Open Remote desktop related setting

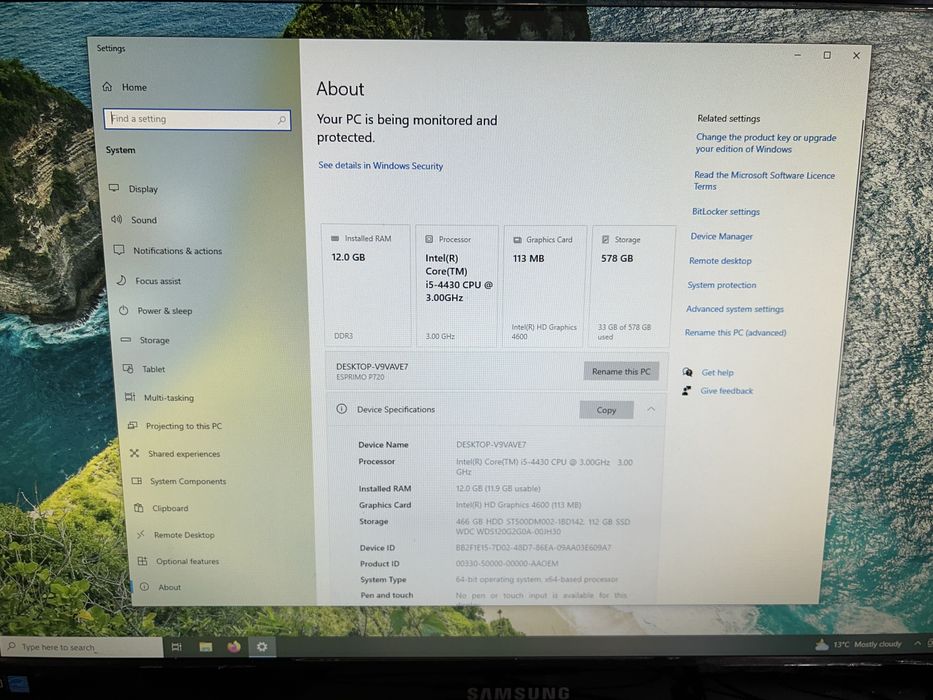pyautogui.click(x=720, y=261)
